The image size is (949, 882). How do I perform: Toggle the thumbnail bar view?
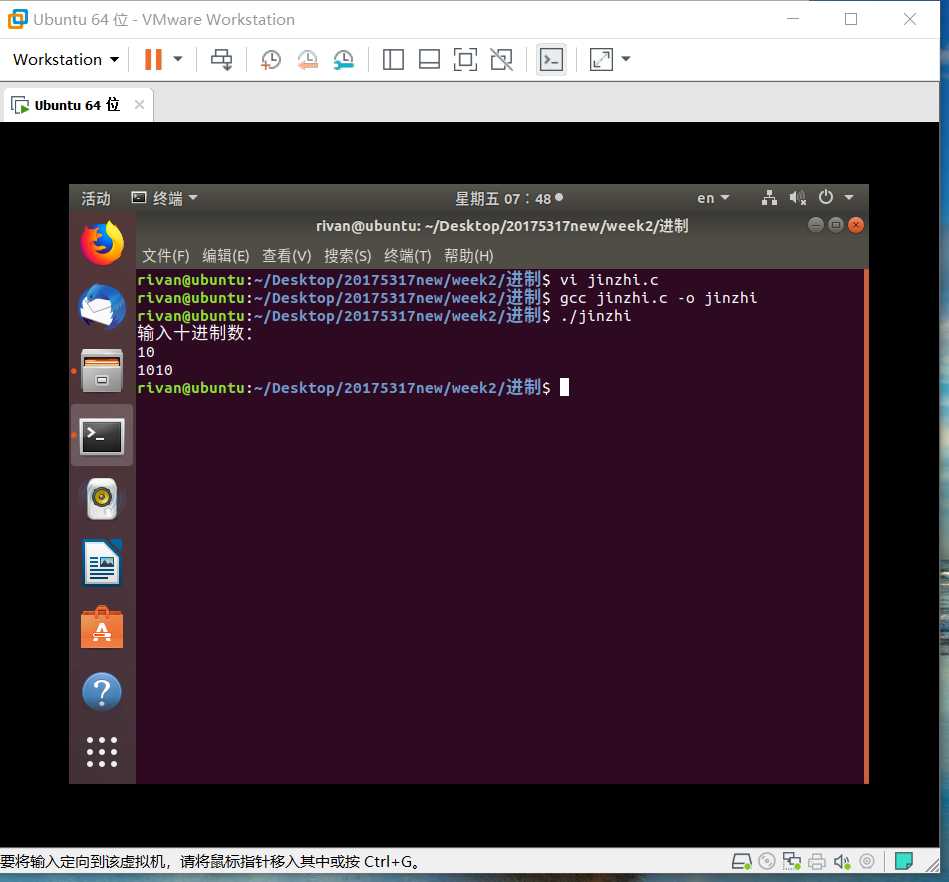pos(429,59)
